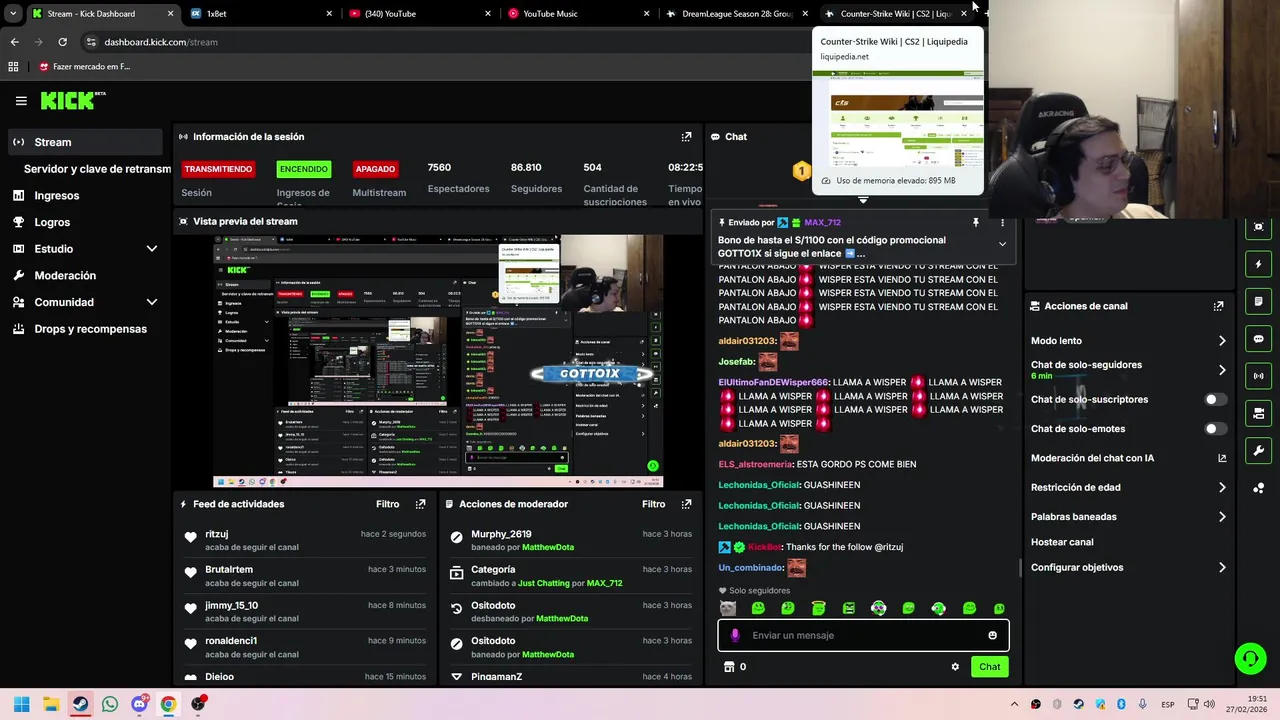Open Servidor y clave de retransmisión
Image resolution: width=1280 pixels, height=720 pixels.
click(97, 169)
